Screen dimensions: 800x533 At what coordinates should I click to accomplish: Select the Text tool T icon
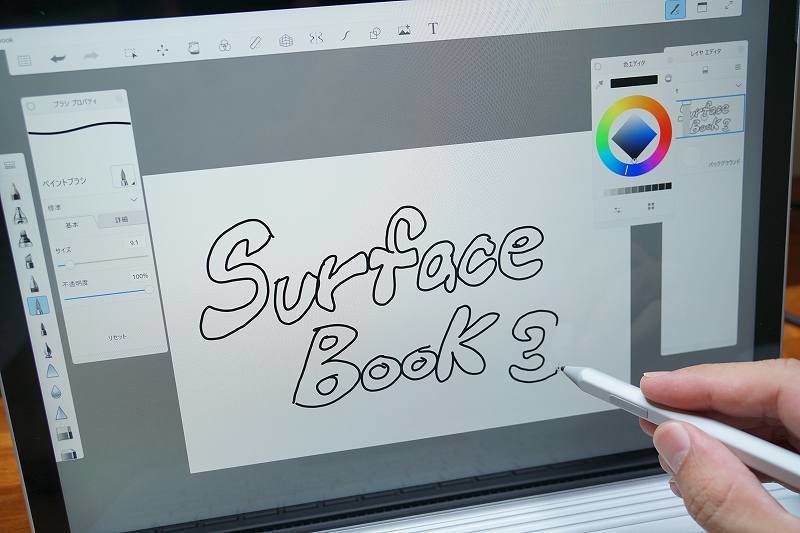coord(433,29)
